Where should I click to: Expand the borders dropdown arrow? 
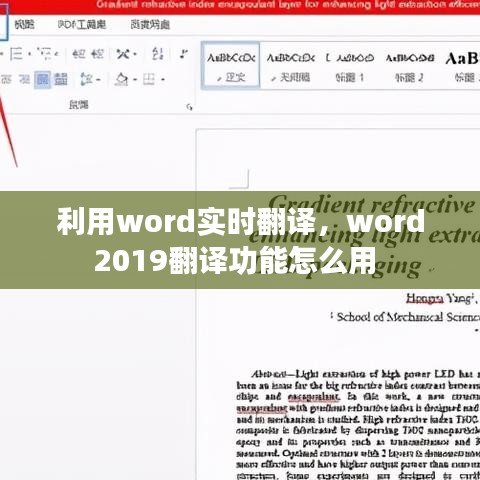point(163,80)
